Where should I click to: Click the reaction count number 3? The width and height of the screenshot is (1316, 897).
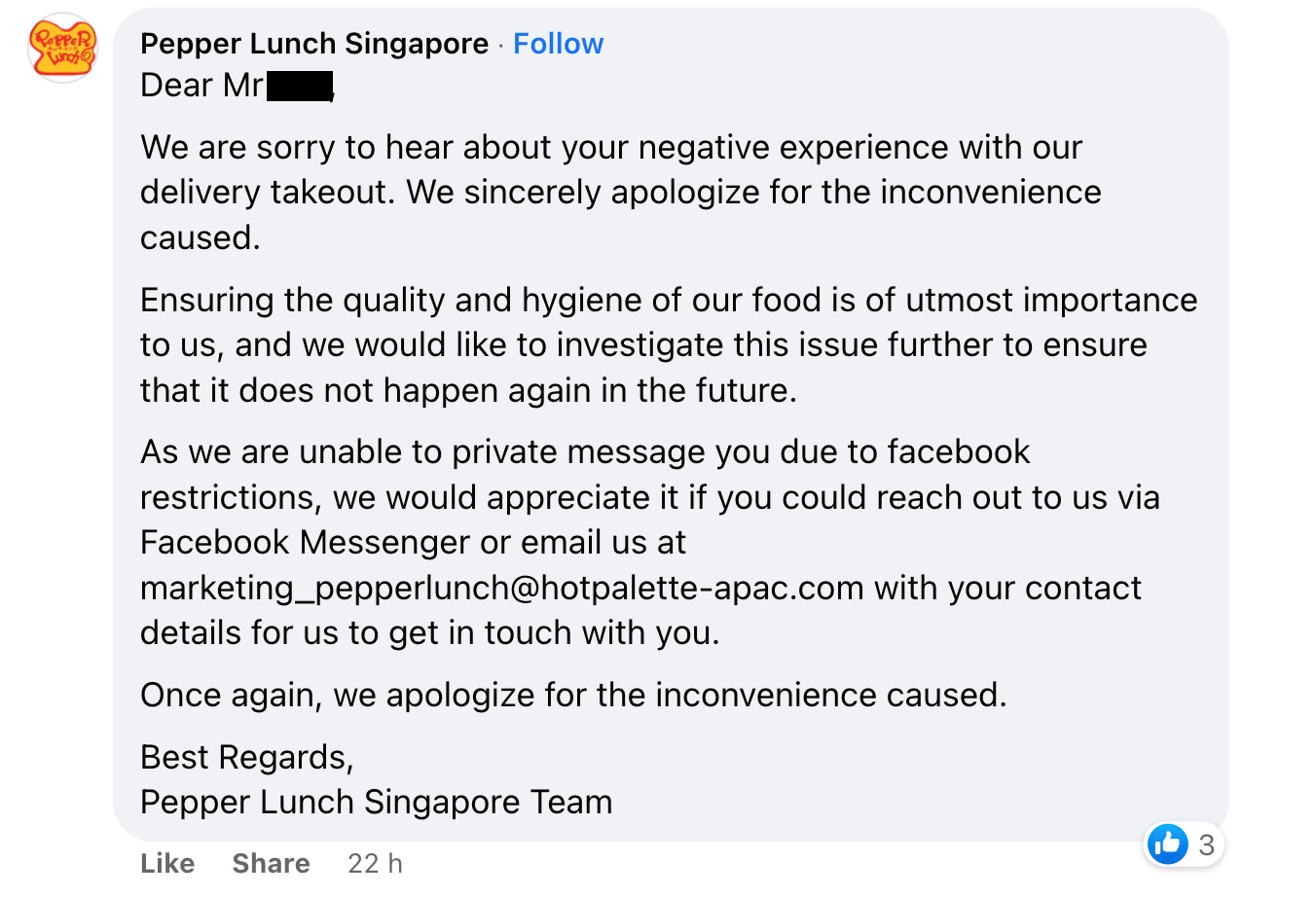[1206, 844]
